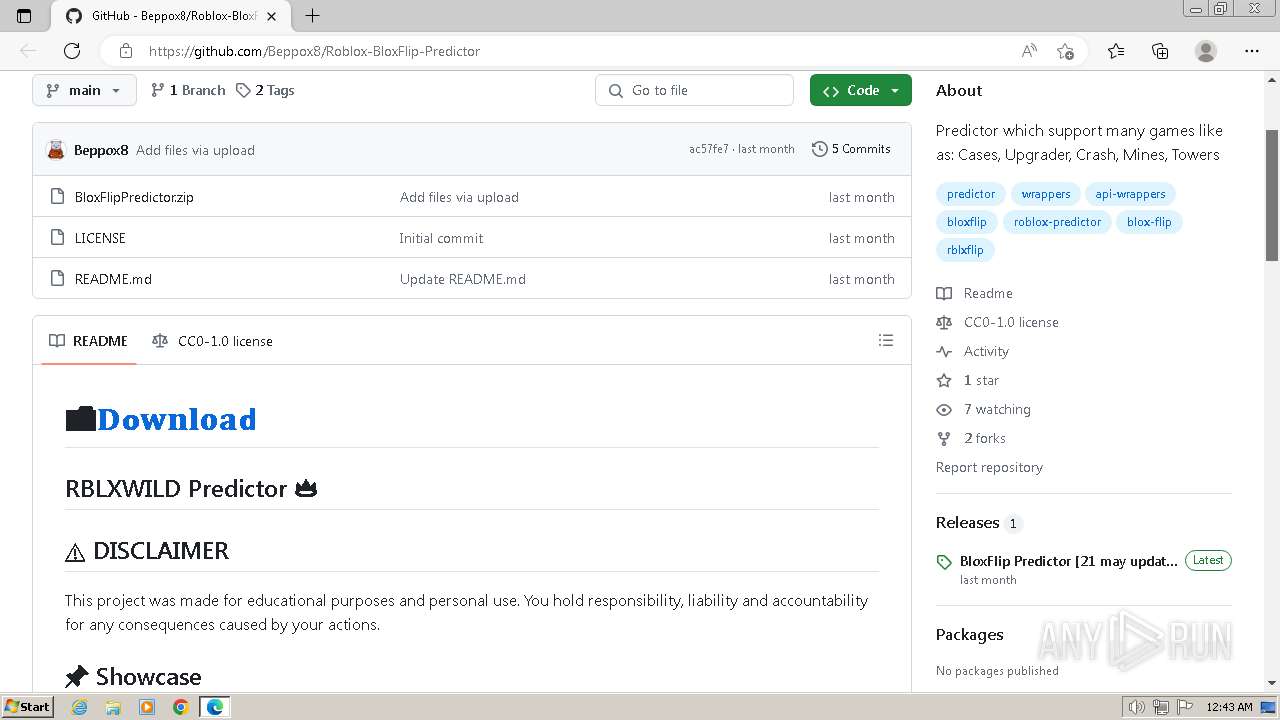Open the LICENSE file
This screenshot has width=1280, height=720.
point(100,238)
